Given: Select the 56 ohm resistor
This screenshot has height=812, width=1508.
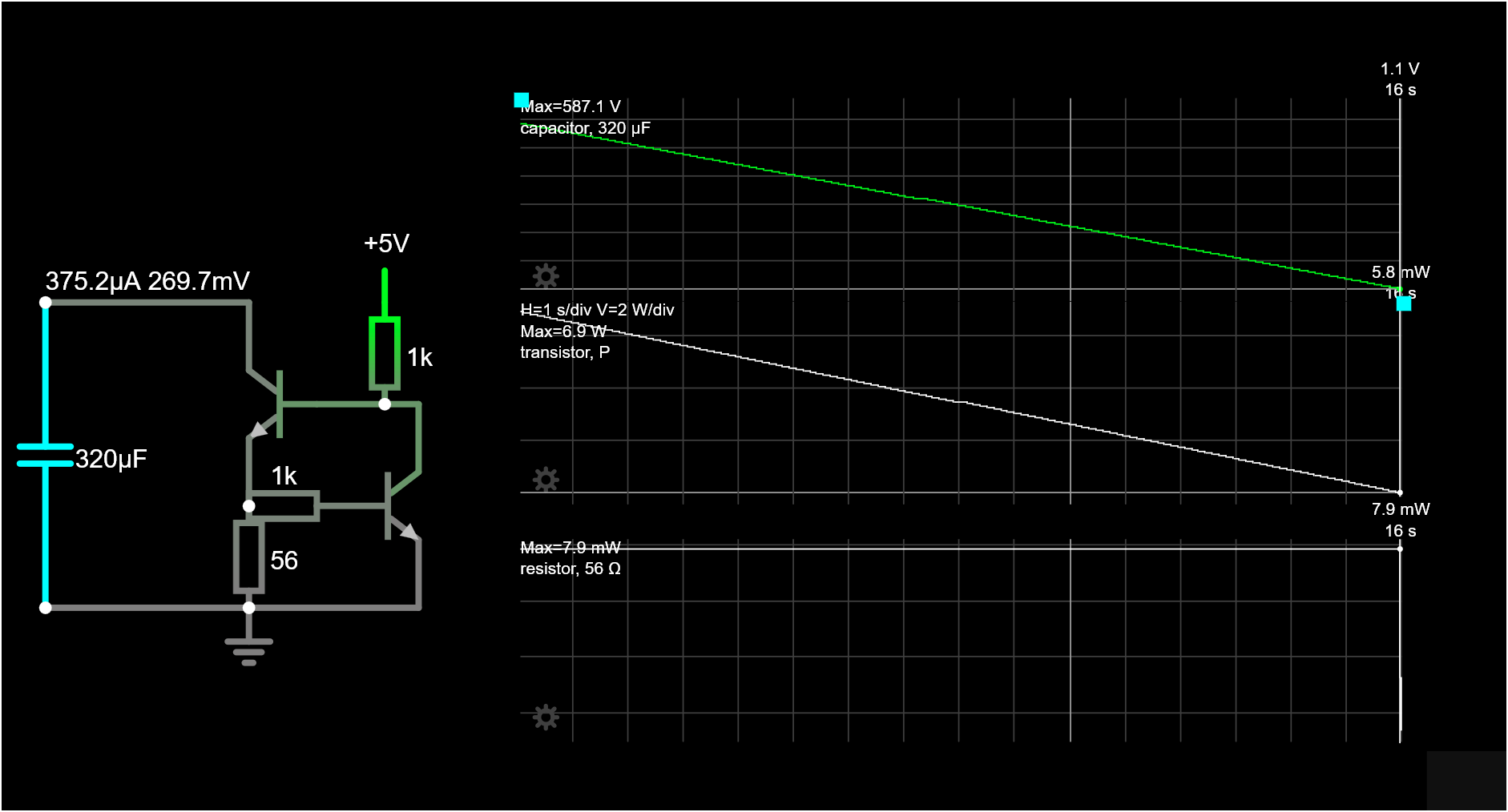Looking at the screenshot, I should click(x=249, y=557).
